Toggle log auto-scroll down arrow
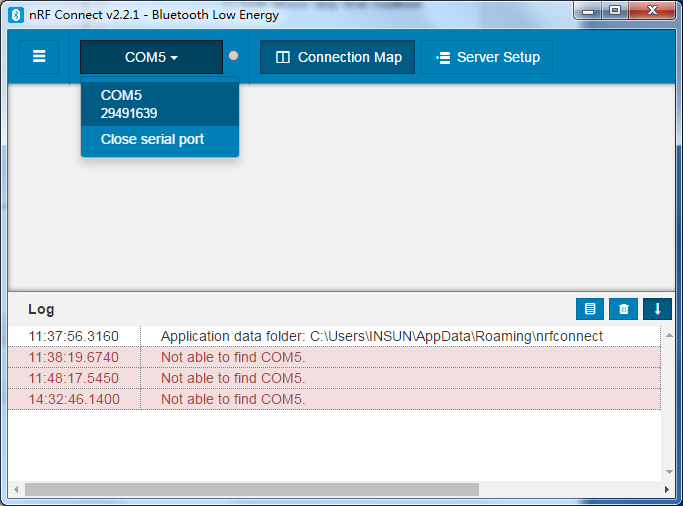Screen dimensions: 683x506 (657, 309)
